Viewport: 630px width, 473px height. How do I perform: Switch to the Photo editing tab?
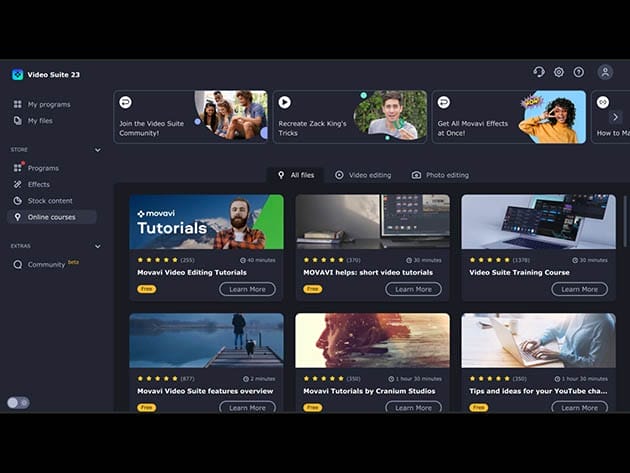[440, 175]
